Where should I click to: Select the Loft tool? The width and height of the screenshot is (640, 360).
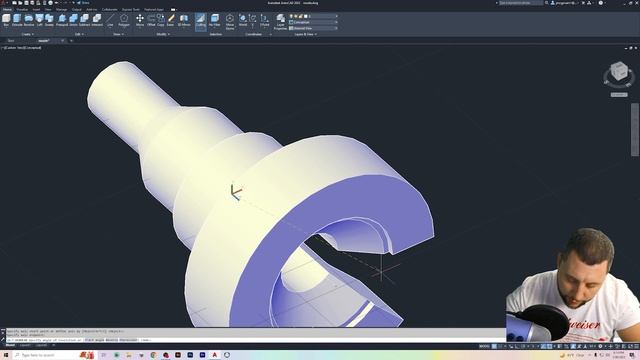[39, 20]
